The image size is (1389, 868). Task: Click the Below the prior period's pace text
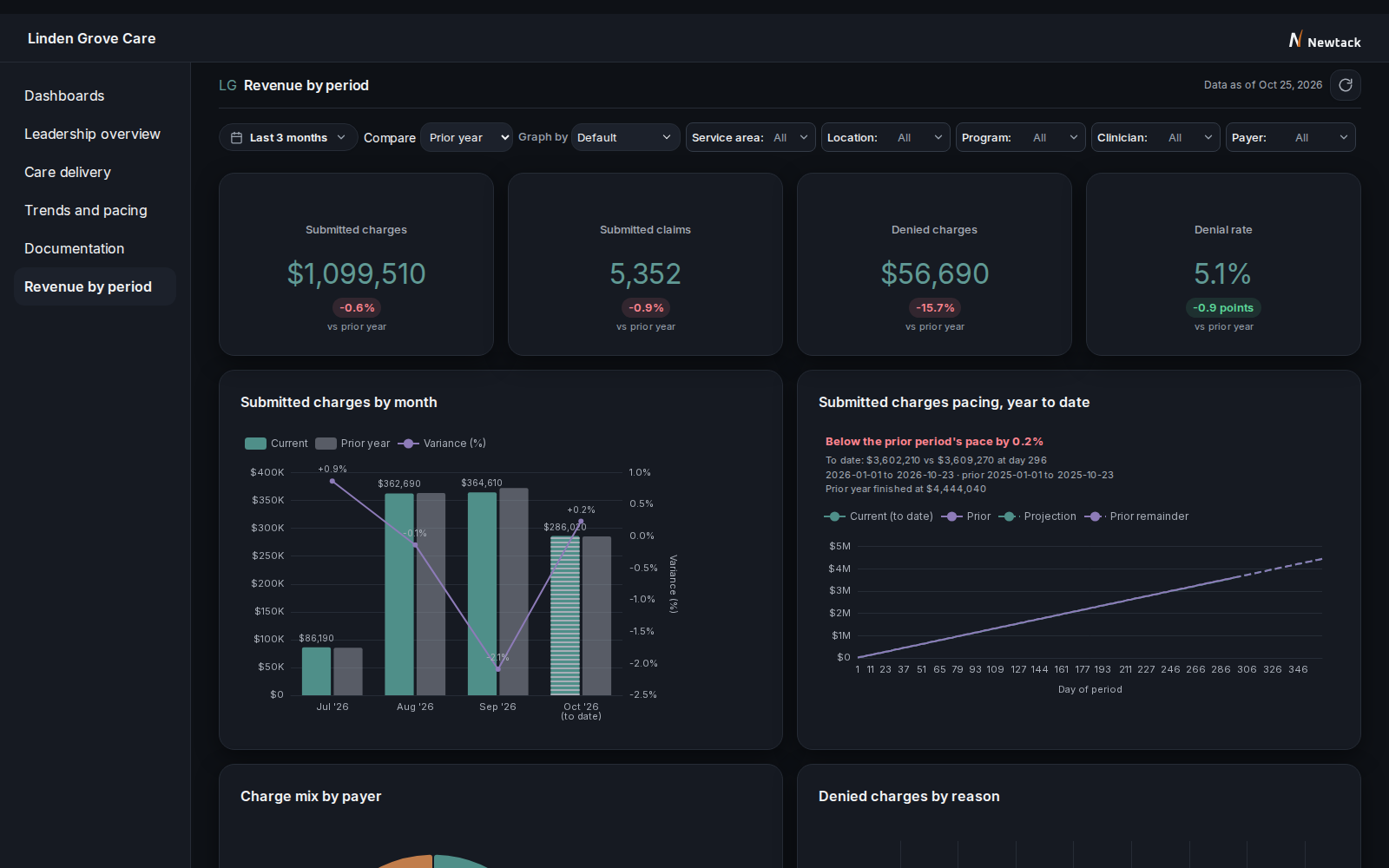click(x=934, y=442)
